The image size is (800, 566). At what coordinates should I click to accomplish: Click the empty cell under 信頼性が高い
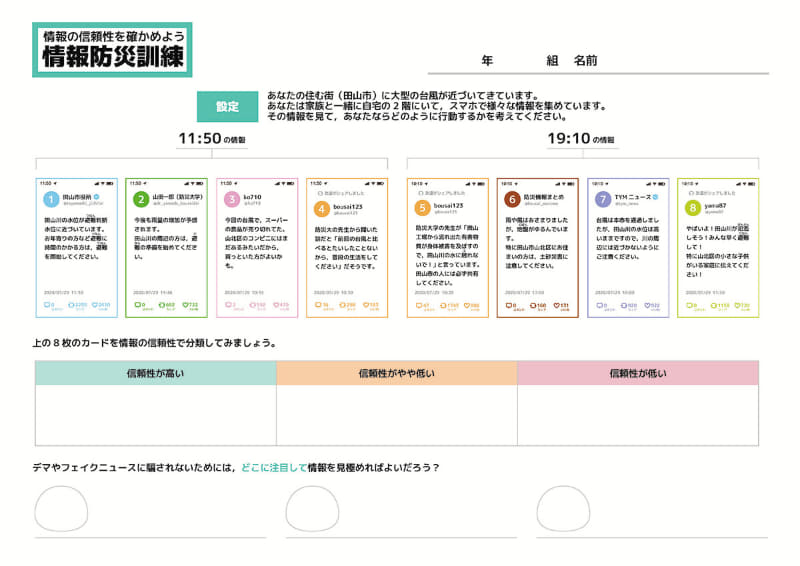tap(156, 415)
